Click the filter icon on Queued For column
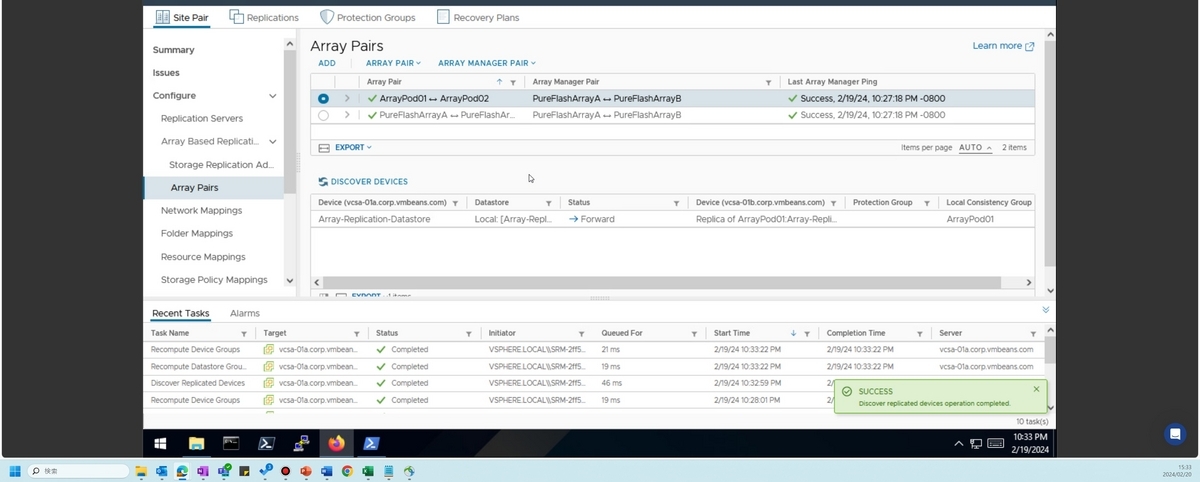1200x482 pixels. (x=695, y=333)
